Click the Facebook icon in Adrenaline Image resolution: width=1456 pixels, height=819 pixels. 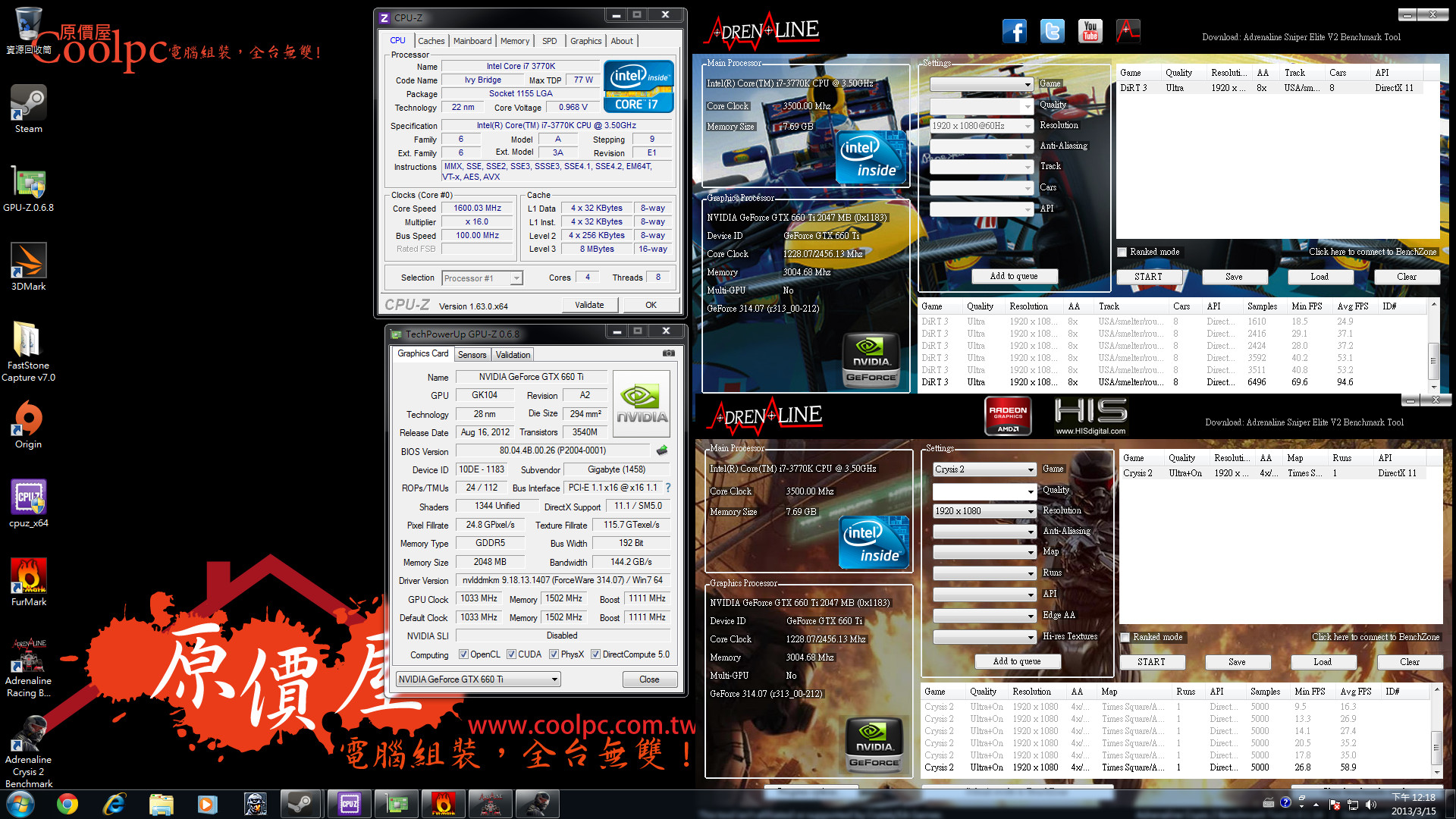point(1015,31)
